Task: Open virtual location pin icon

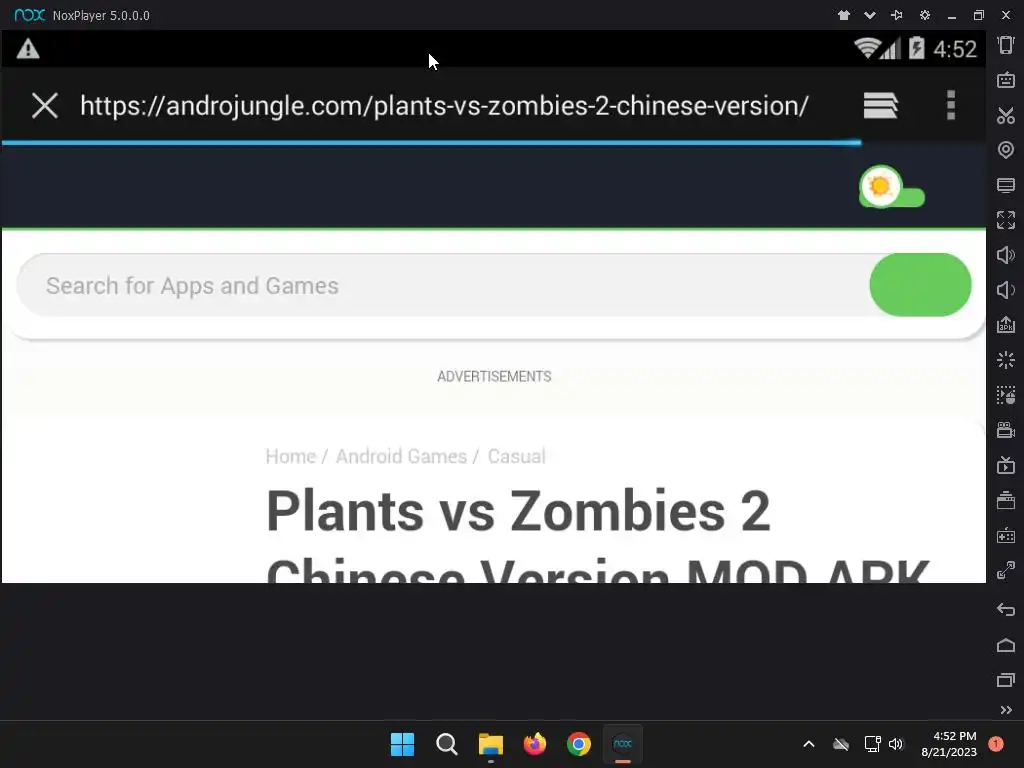Action: click(x=1006, y=150)
